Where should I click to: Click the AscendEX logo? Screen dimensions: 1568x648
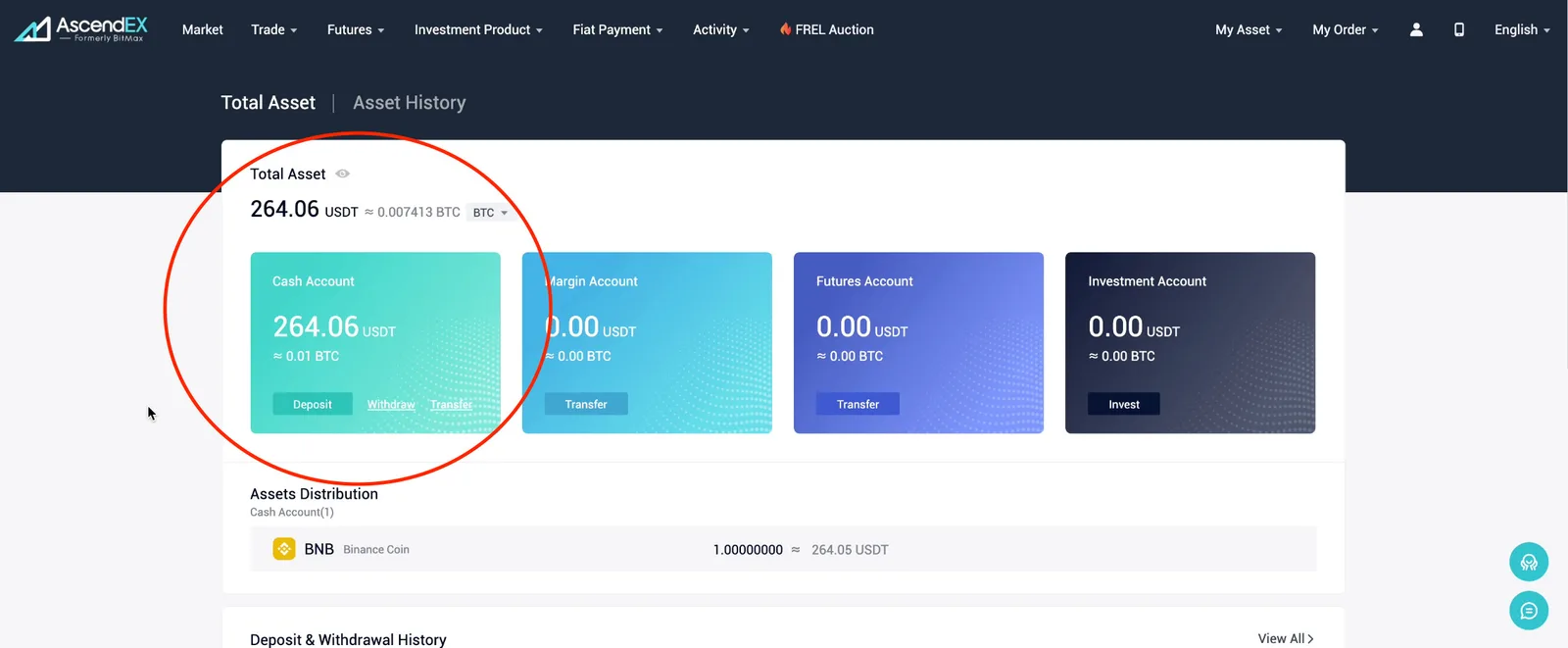(x=81, y=29)
